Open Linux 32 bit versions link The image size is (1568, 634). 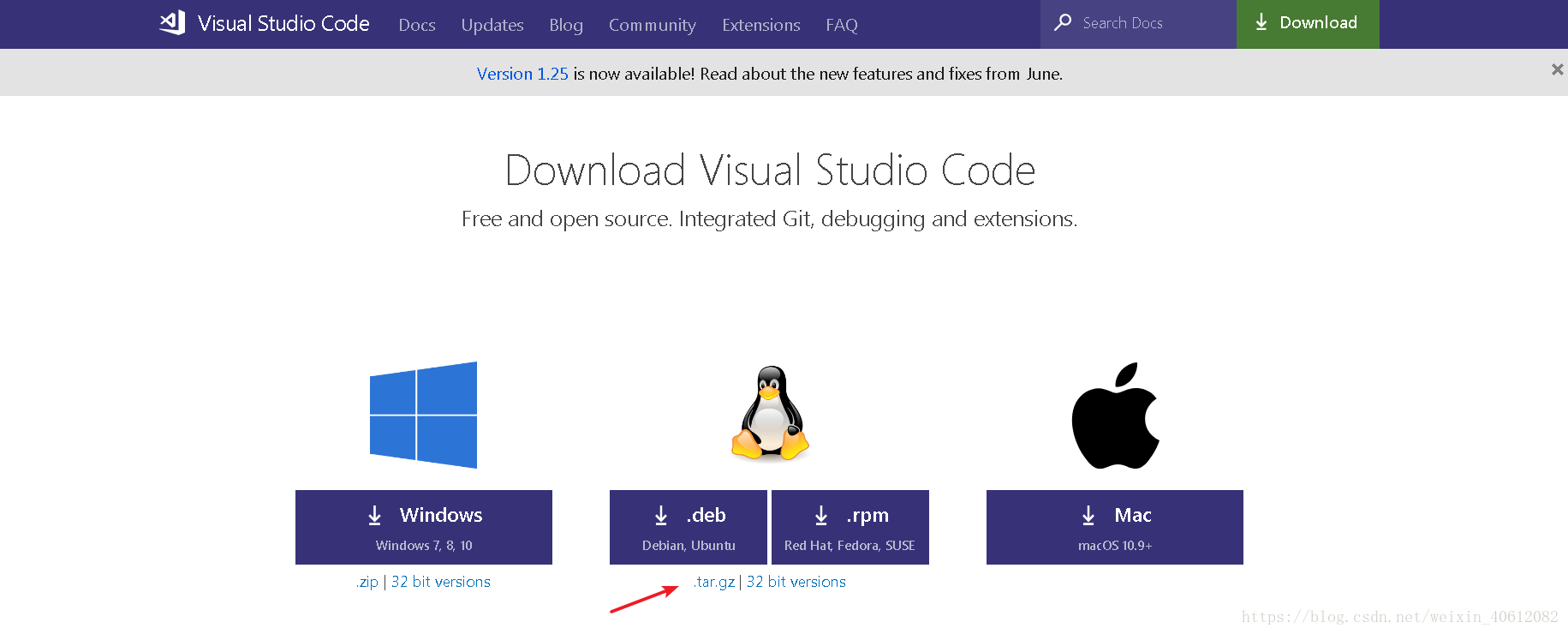[x=796, y=582]
